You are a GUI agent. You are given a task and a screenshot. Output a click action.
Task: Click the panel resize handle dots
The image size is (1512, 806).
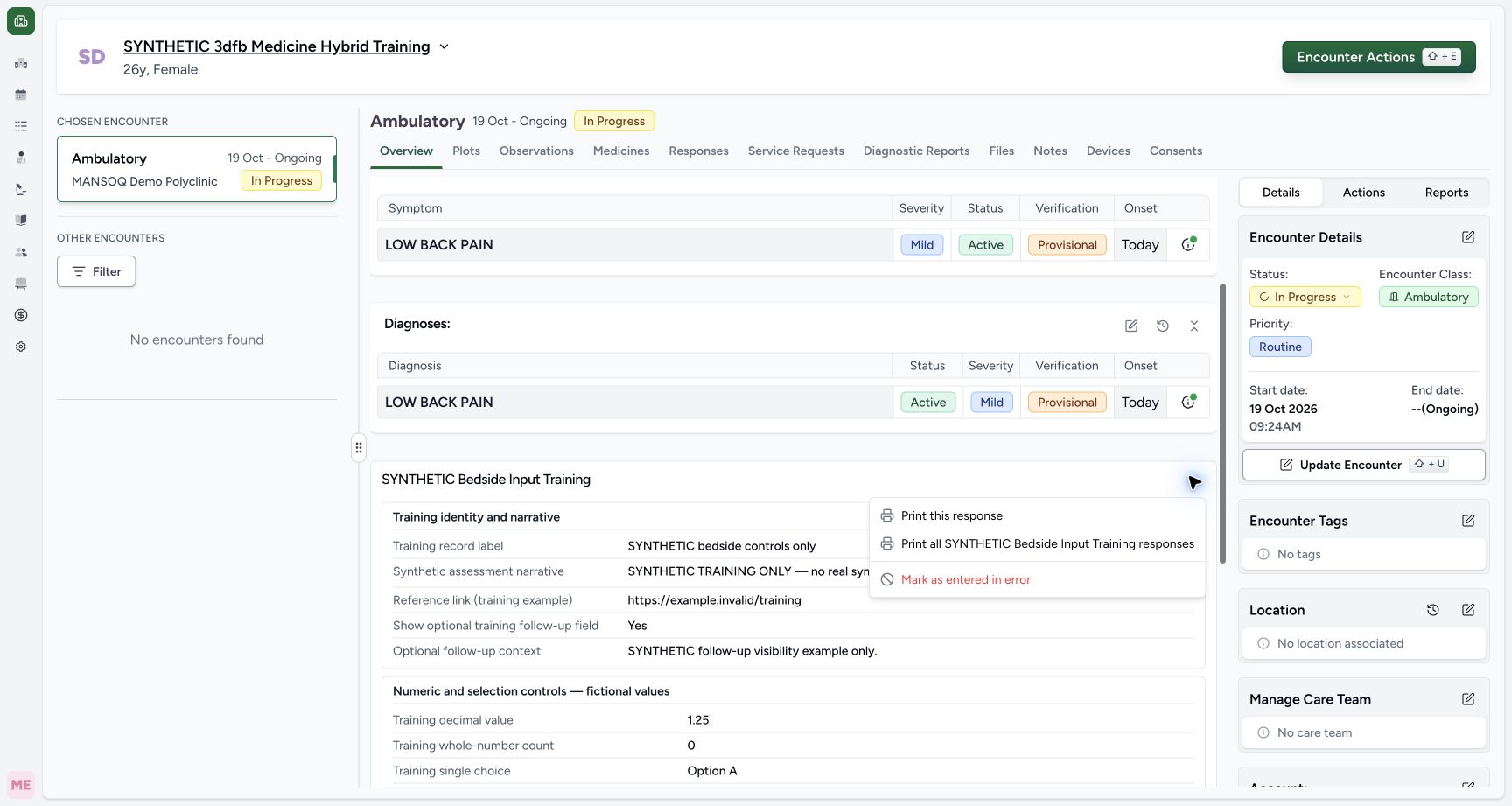pos(359,447)
